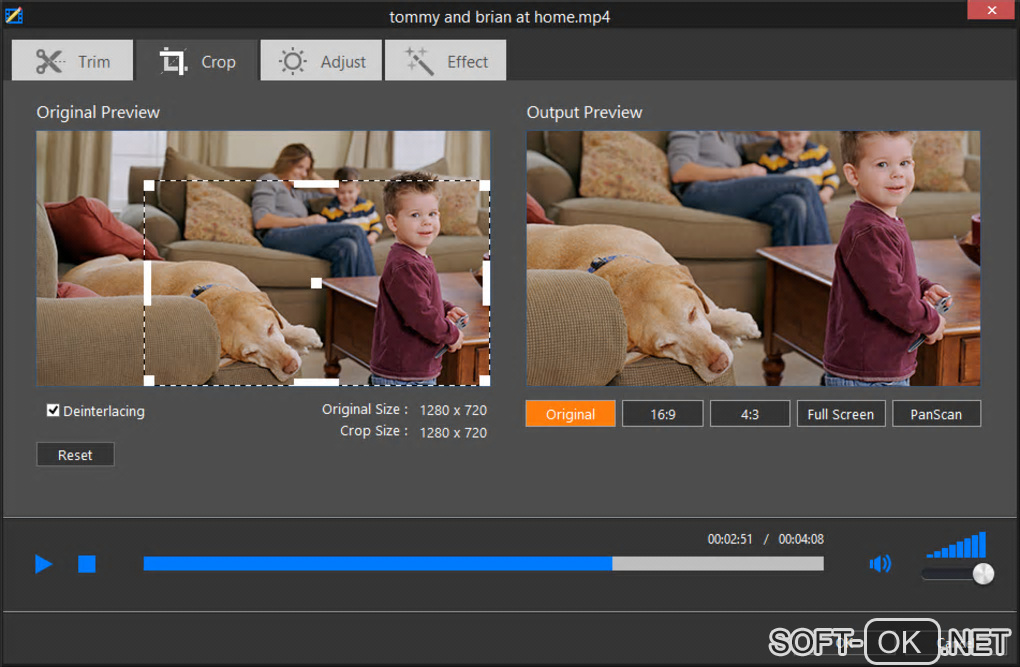The width and height of the screenshot is (1020, 667).
Task: Select the Full Screen mode
Action: tap(840, 414)
